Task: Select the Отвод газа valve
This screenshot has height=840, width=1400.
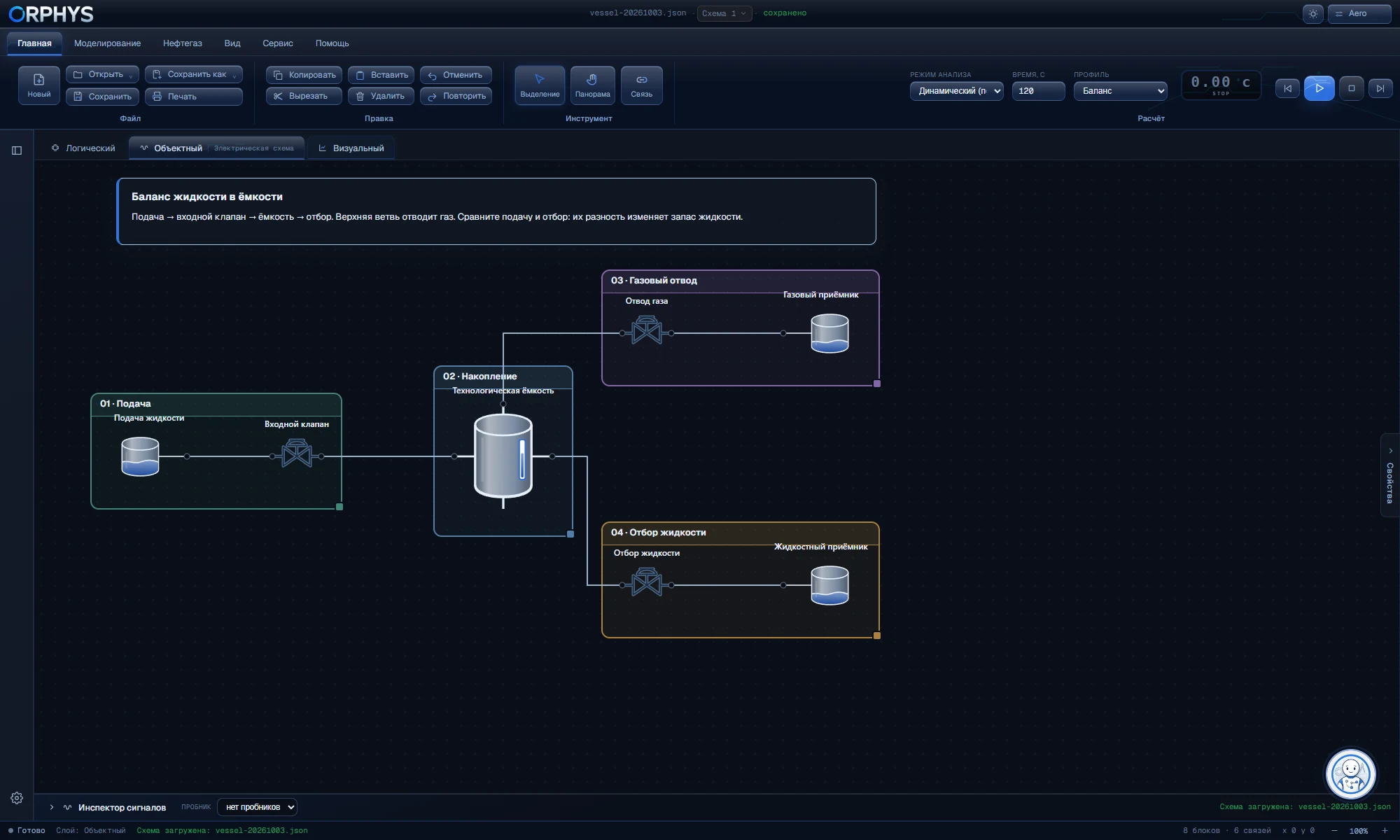Action: 646,330
